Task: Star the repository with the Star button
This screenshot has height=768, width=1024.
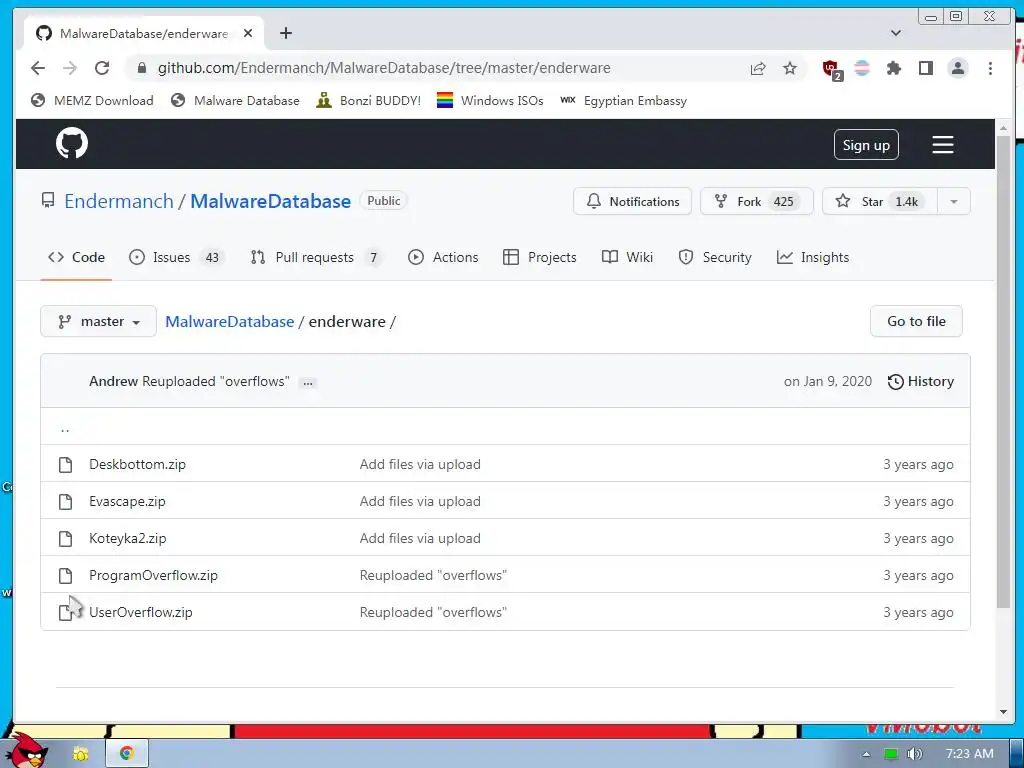Action: point(880,201)
